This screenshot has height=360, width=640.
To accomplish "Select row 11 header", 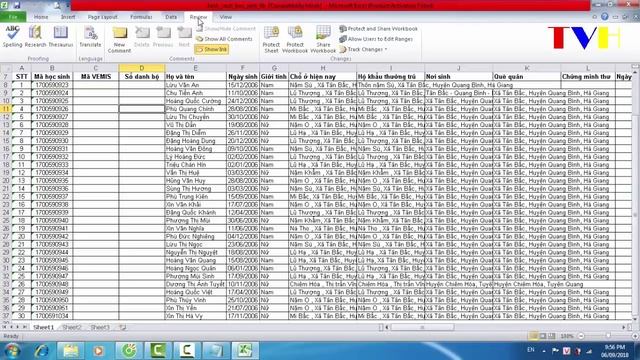I will coord(6,109).
